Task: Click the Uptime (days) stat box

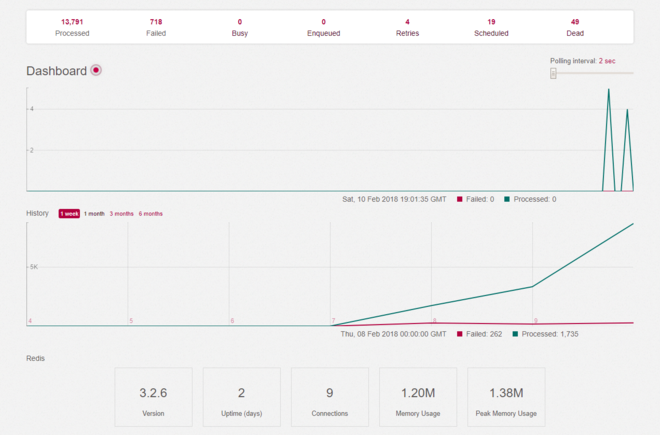Action: 241,397
